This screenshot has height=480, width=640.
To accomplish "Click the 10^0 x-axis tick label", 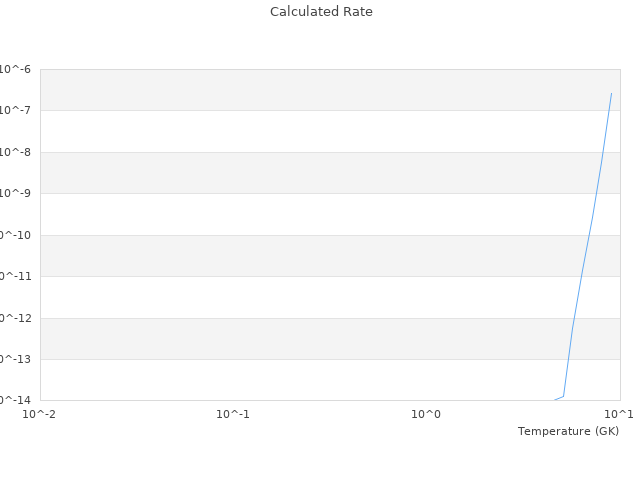I will [426, 413].
